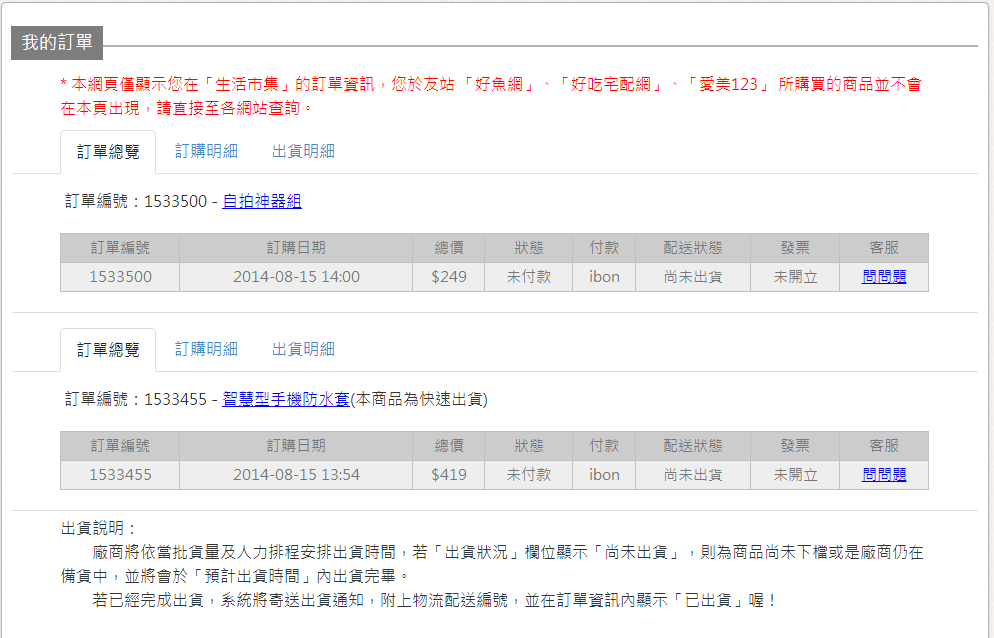This screenshot has height=638, width=994.
Task: Click the $249 total price cell
Action: [x=449, y=277]
